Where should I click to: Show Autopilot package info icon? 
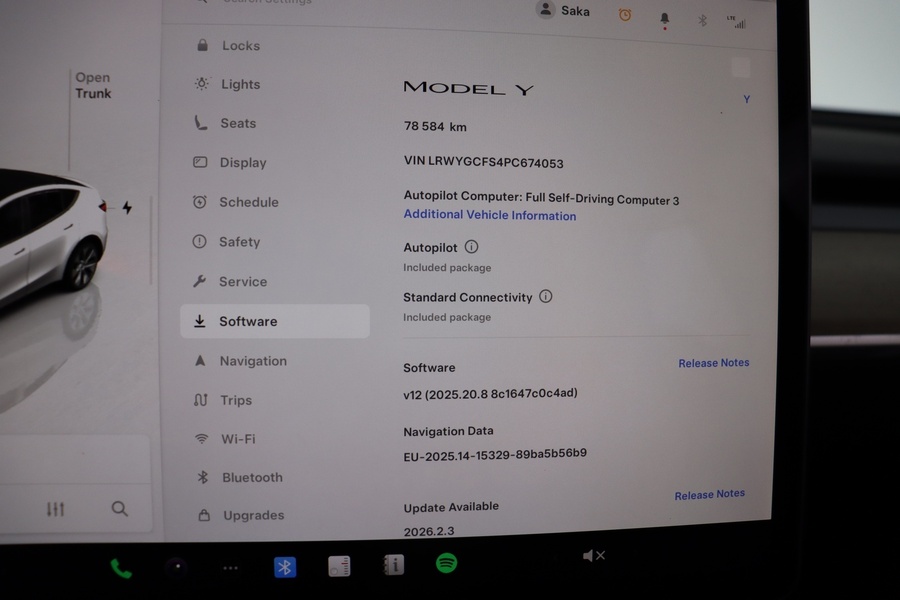(471, 247)
